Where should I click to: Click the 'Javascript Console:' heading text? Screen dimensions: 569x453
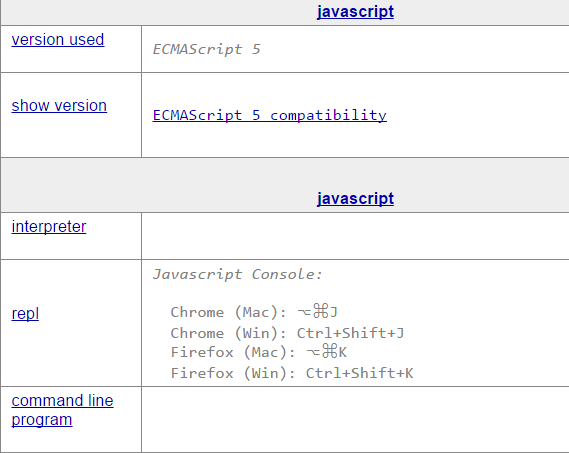[x=237, y=274]
